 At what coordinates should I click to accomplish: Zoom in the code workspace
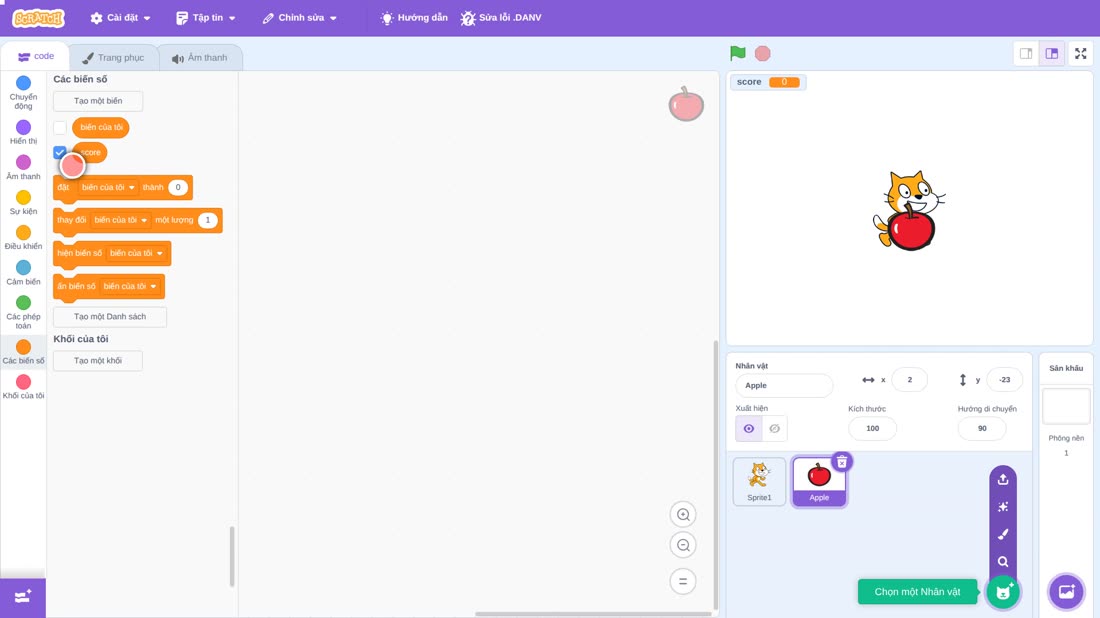pyautogui.click(x=683, y=514)
